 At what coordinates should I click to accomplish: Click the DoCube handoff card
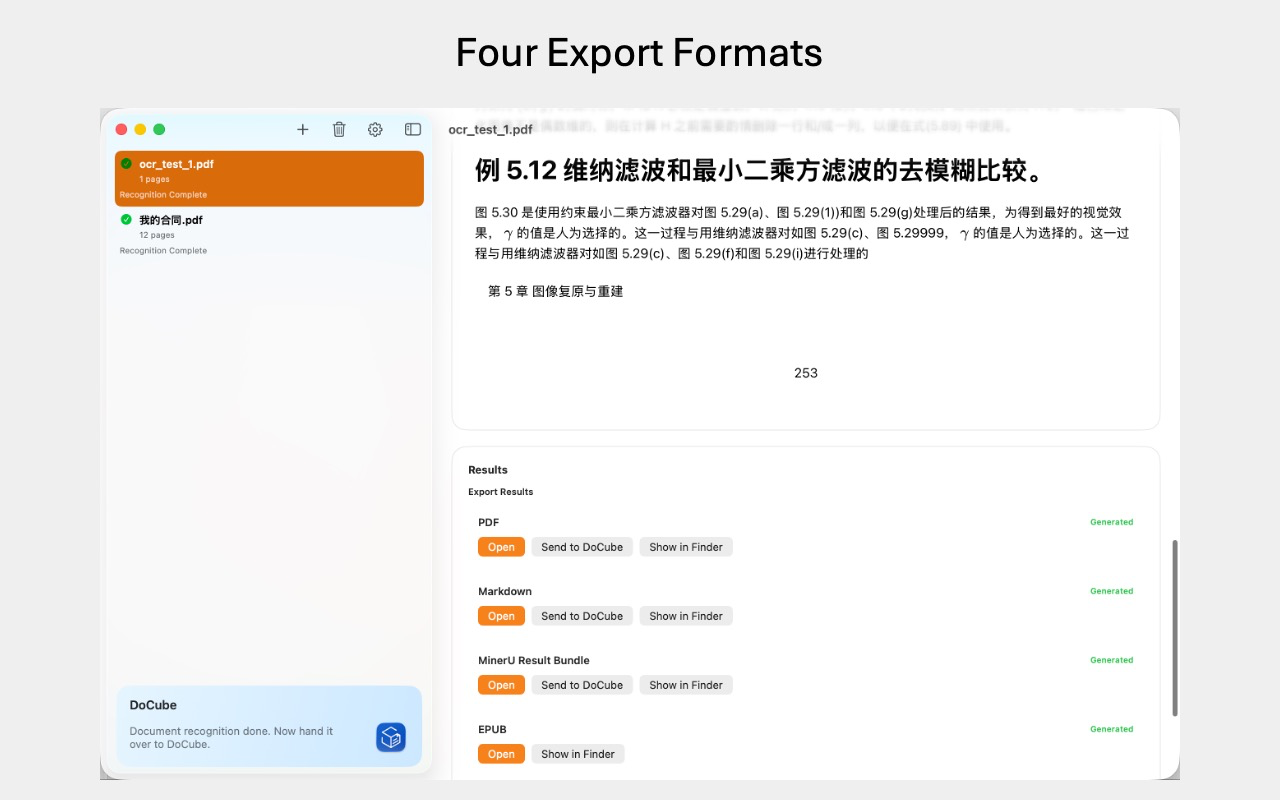[x=269, y=726]
